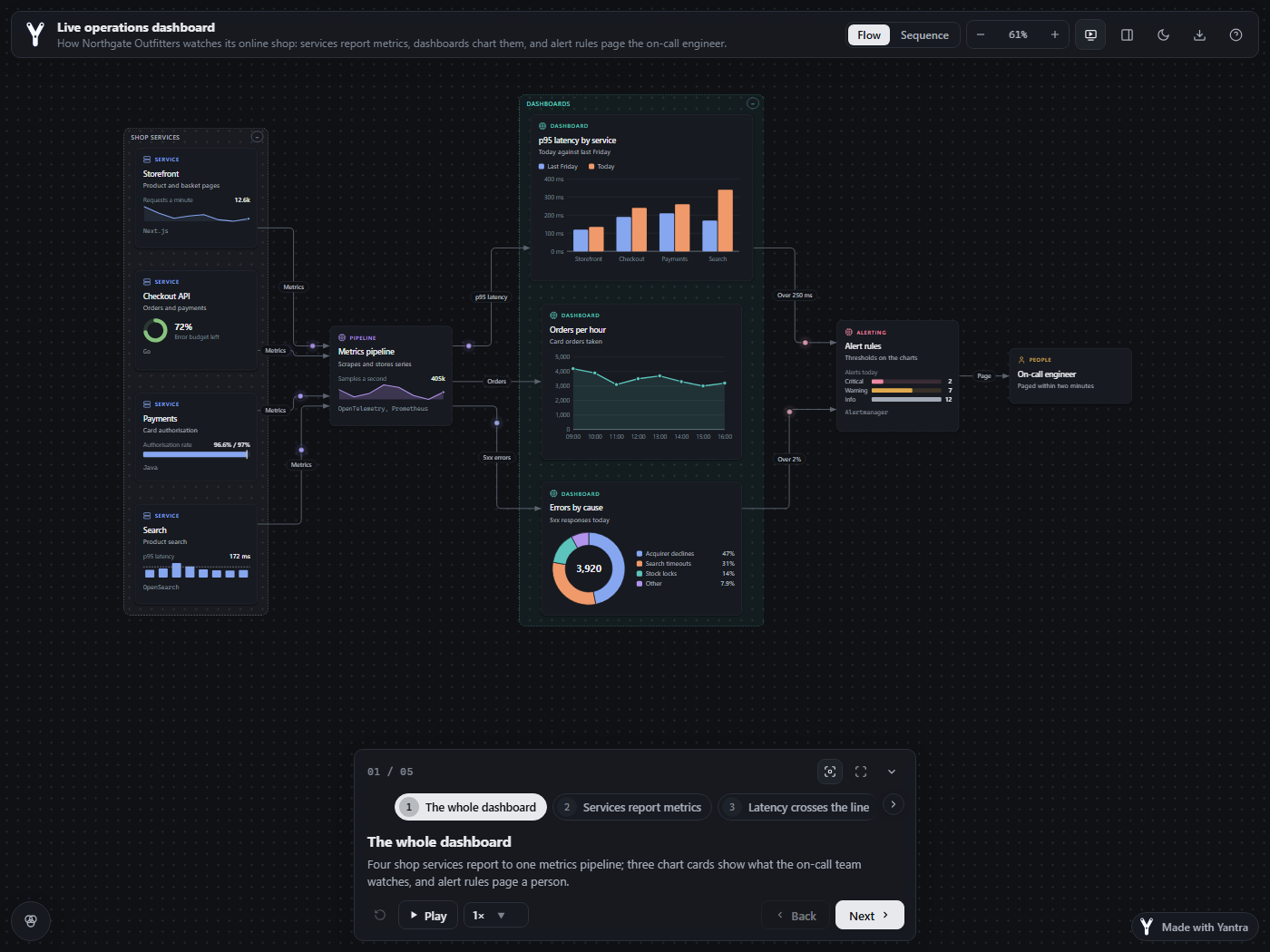
Task: Click the Orders per hour chart title
Action: pyautogui.click(x=578, y=330)
